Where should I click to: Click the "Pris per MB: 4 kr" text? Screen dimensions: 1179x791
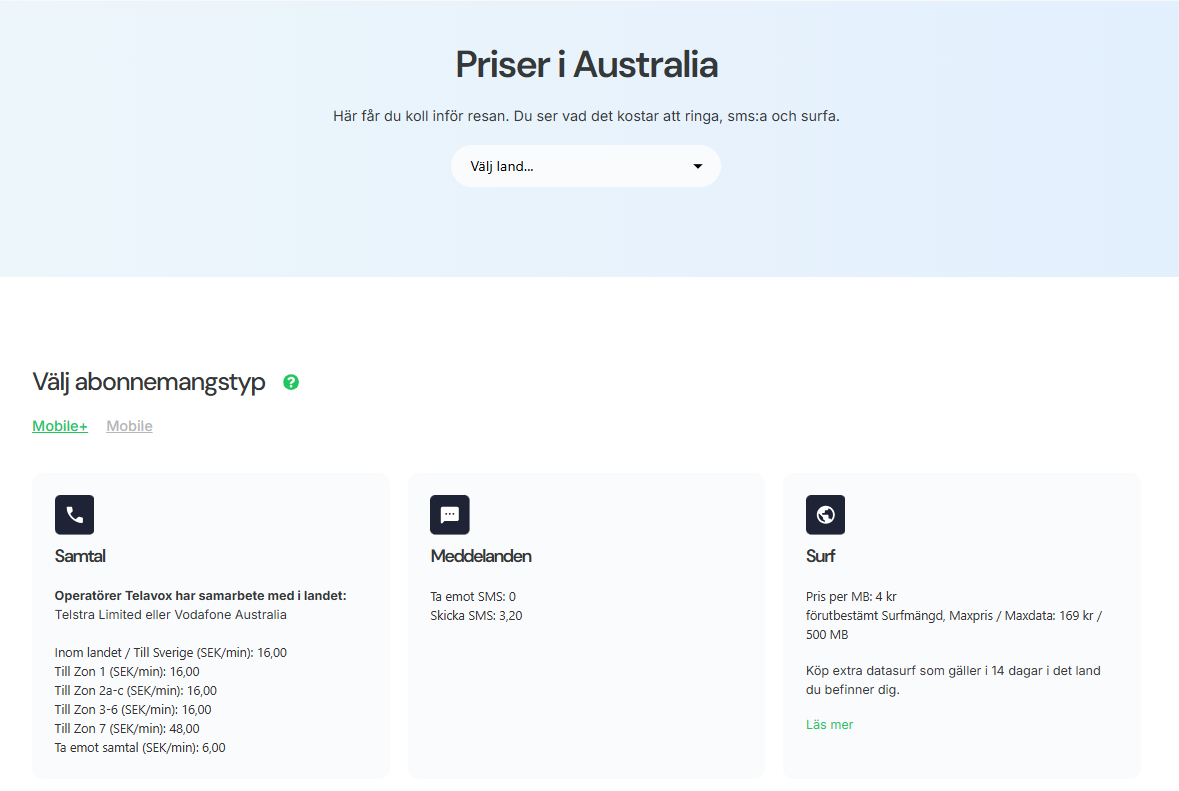pyautogui.click(x=851, y=596)
